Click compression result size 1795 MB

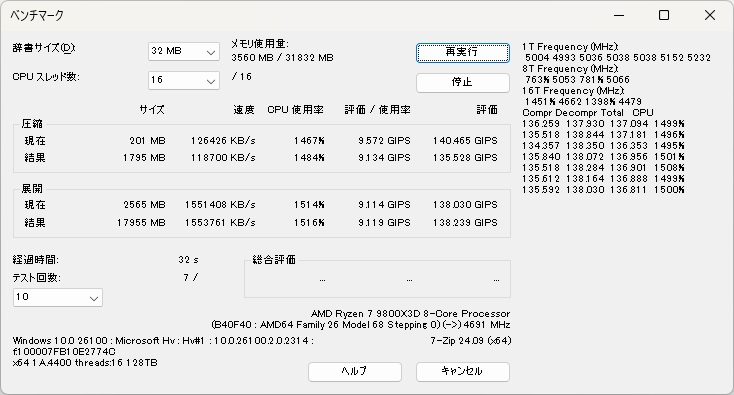coord(144,158)
